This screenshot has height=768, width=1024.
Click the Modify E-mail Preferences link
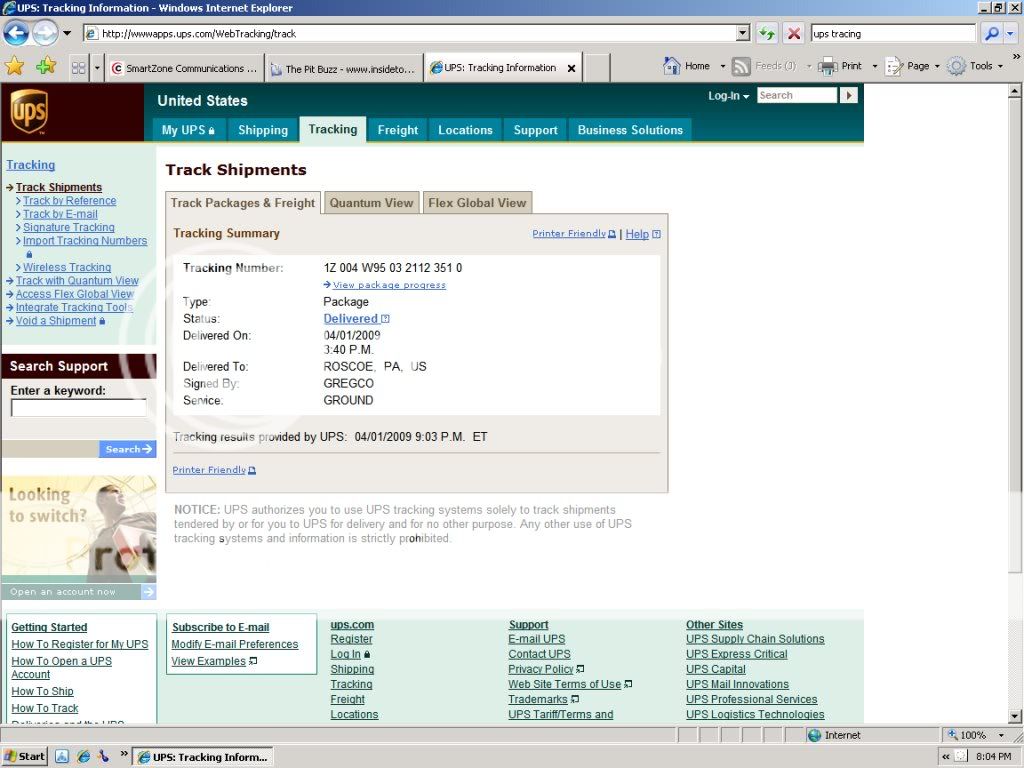coord(234,645)
